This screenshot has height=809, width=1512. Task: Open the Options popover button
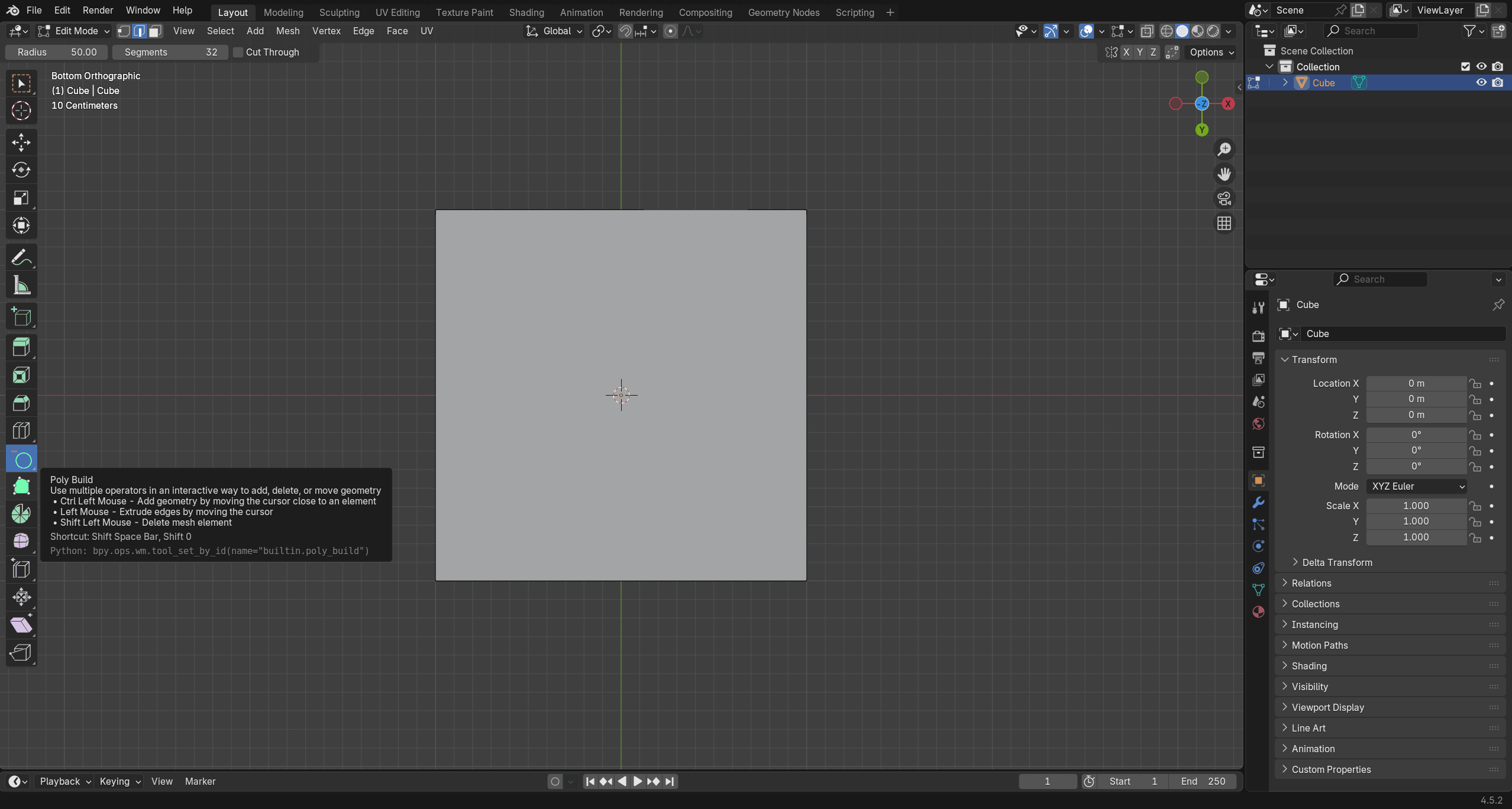pos(1211,53)
